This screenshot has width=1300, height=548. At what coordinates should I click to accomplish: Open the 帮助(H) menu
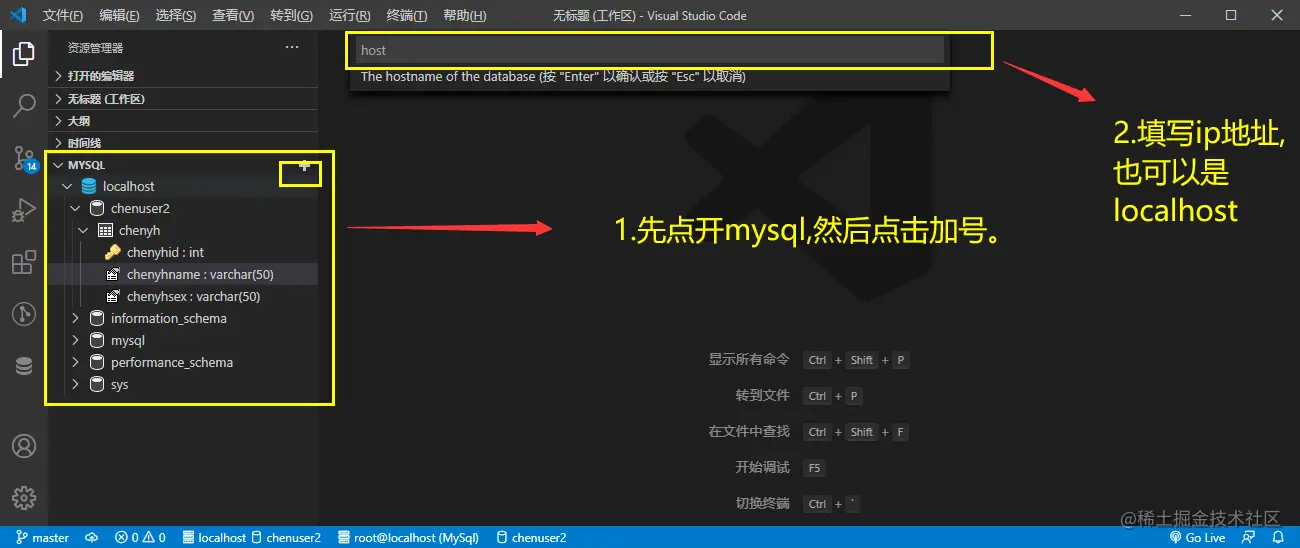click(x=464, y=16)
